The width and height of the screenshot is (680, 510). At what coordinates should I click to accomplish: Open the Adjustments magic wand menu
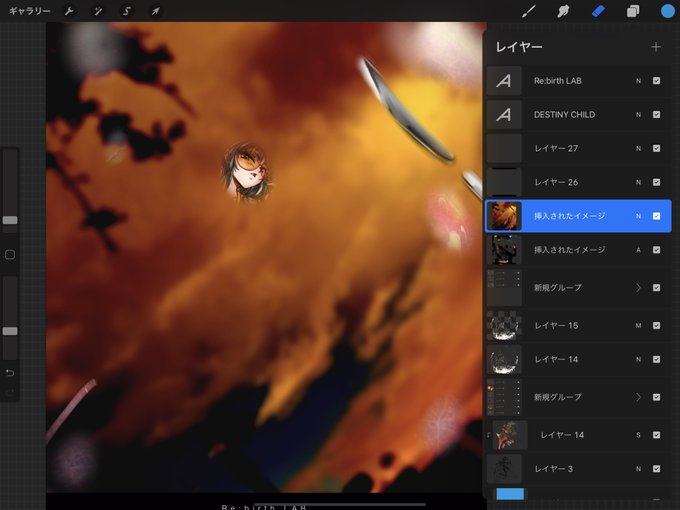pyautogui.click(x=98, y=11)
